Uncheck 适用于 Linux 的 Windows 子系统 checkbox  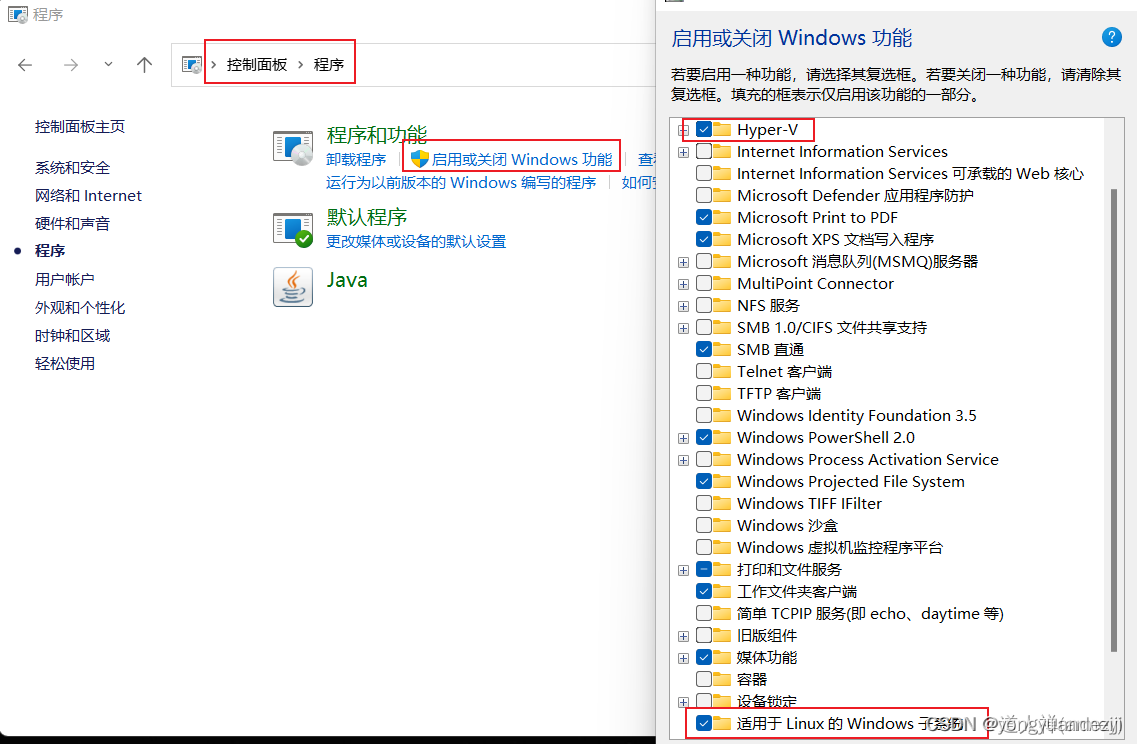703,723
